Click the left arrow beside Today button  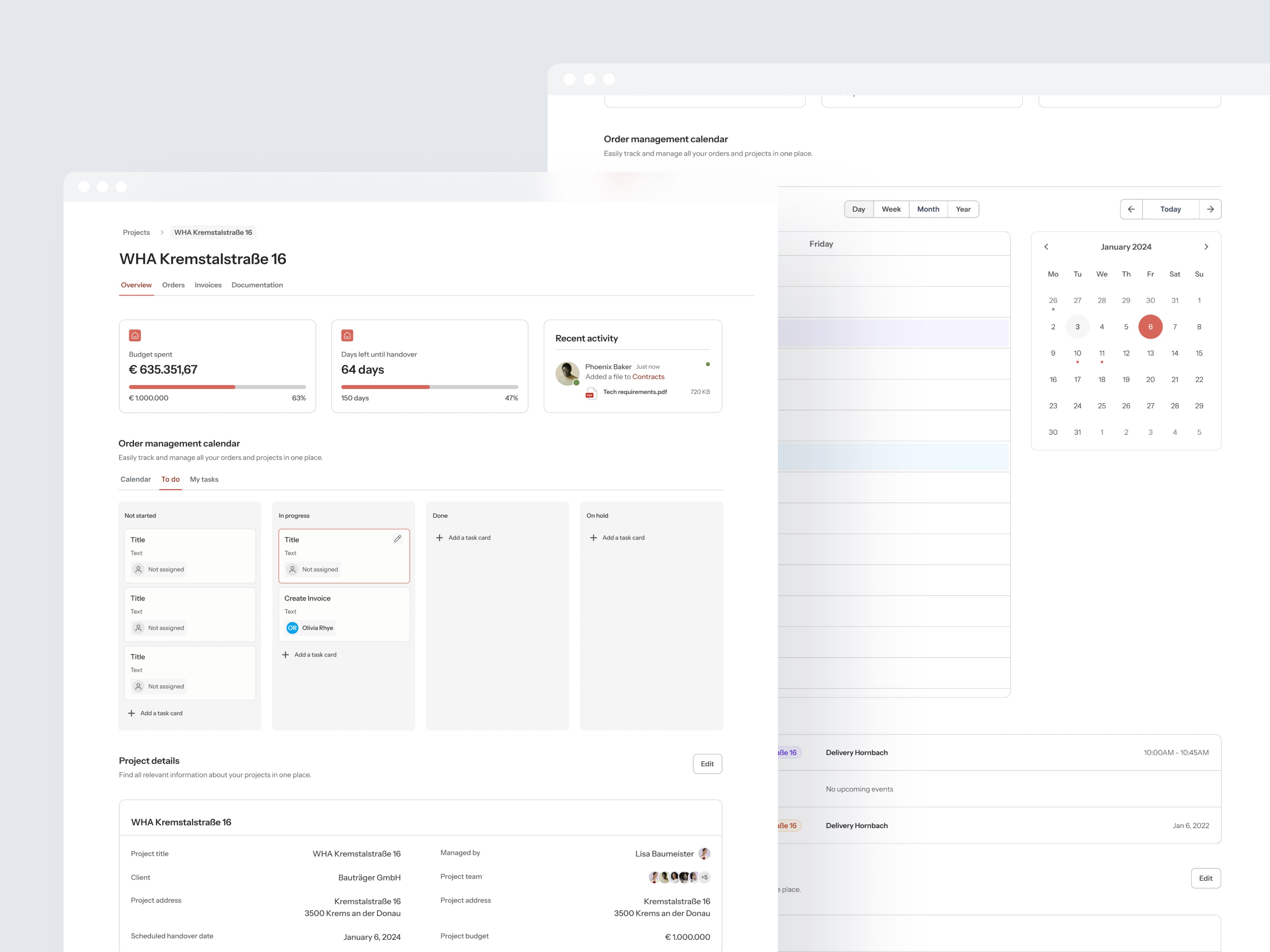point(1131,209)
